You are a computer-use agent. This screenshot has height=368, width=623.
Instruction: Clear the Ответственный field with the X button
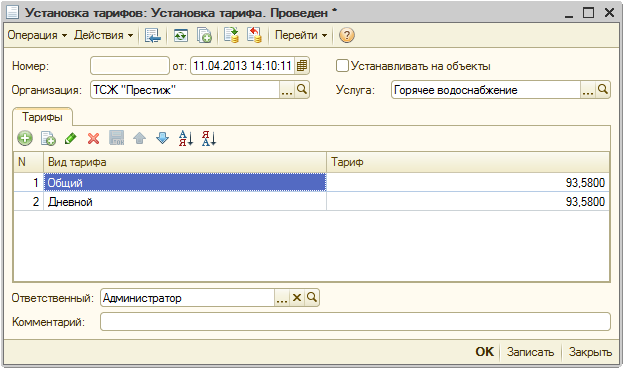pyautogui.click(x=297, y=298)
